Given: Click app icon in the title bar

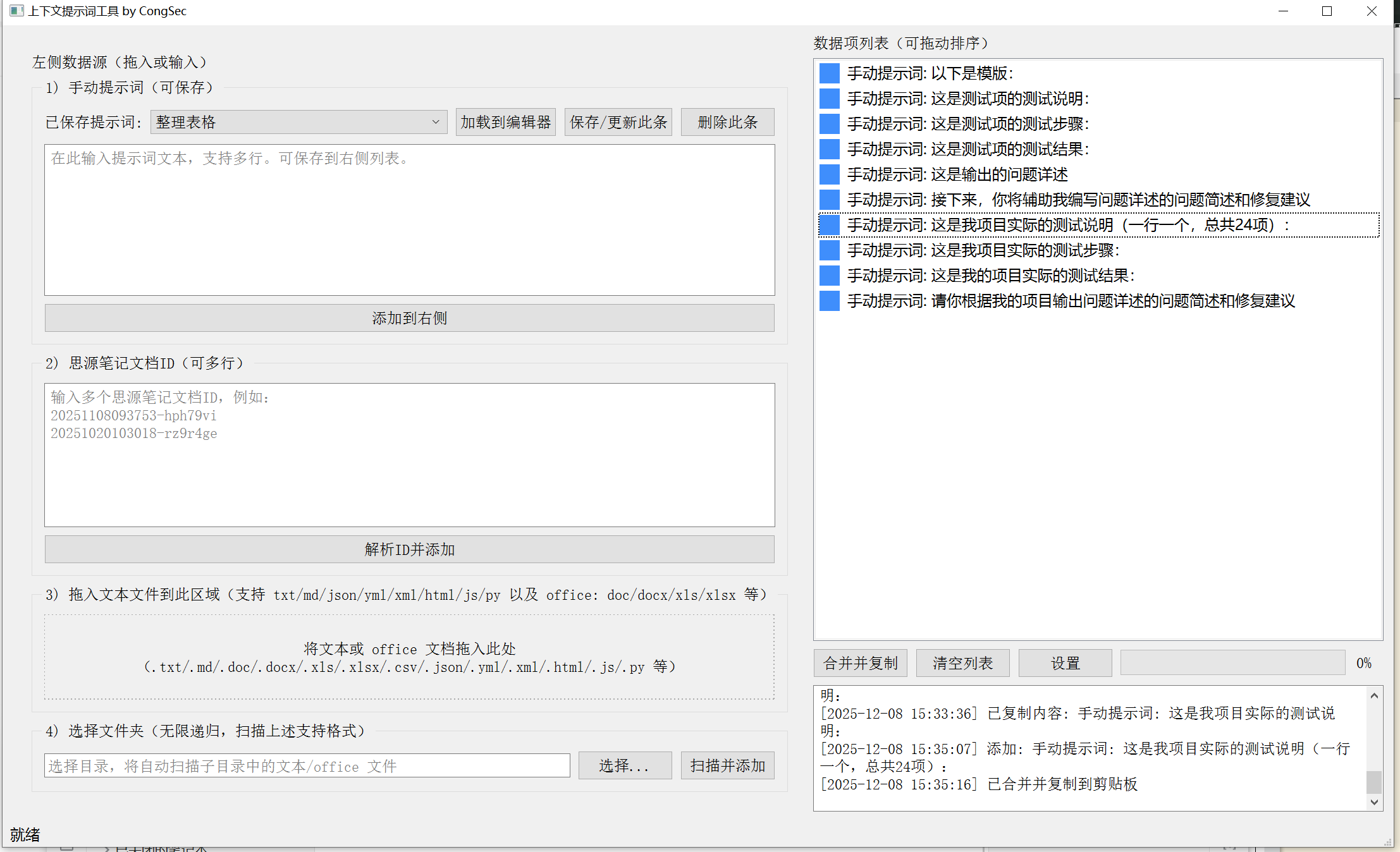Looking at the screenshot, I should [16, 11].
